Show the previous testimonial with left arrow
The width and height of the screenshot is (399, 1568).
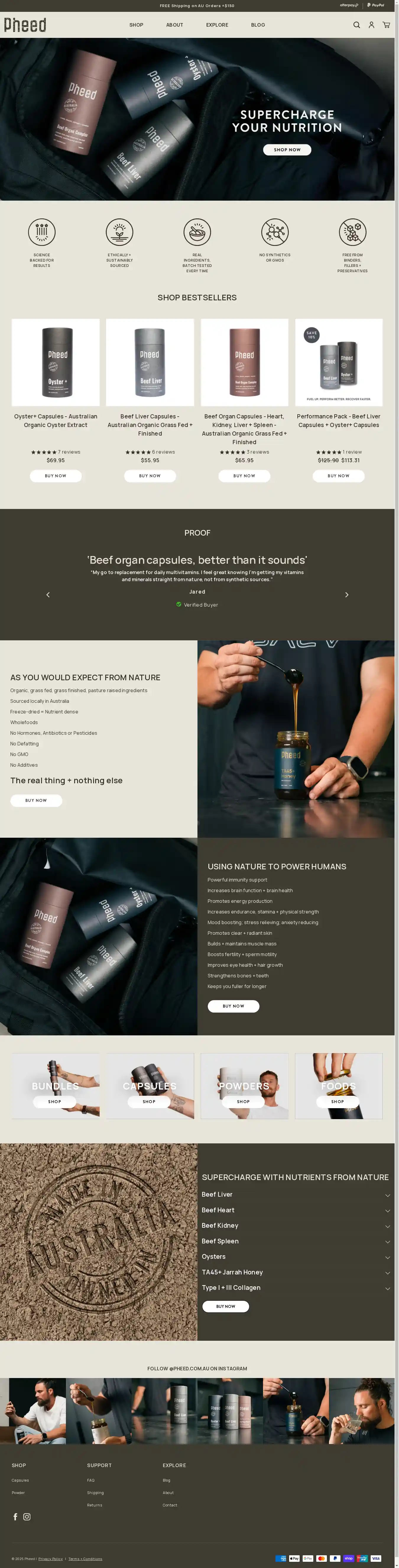pyautogui.click(x=48, y=595)
